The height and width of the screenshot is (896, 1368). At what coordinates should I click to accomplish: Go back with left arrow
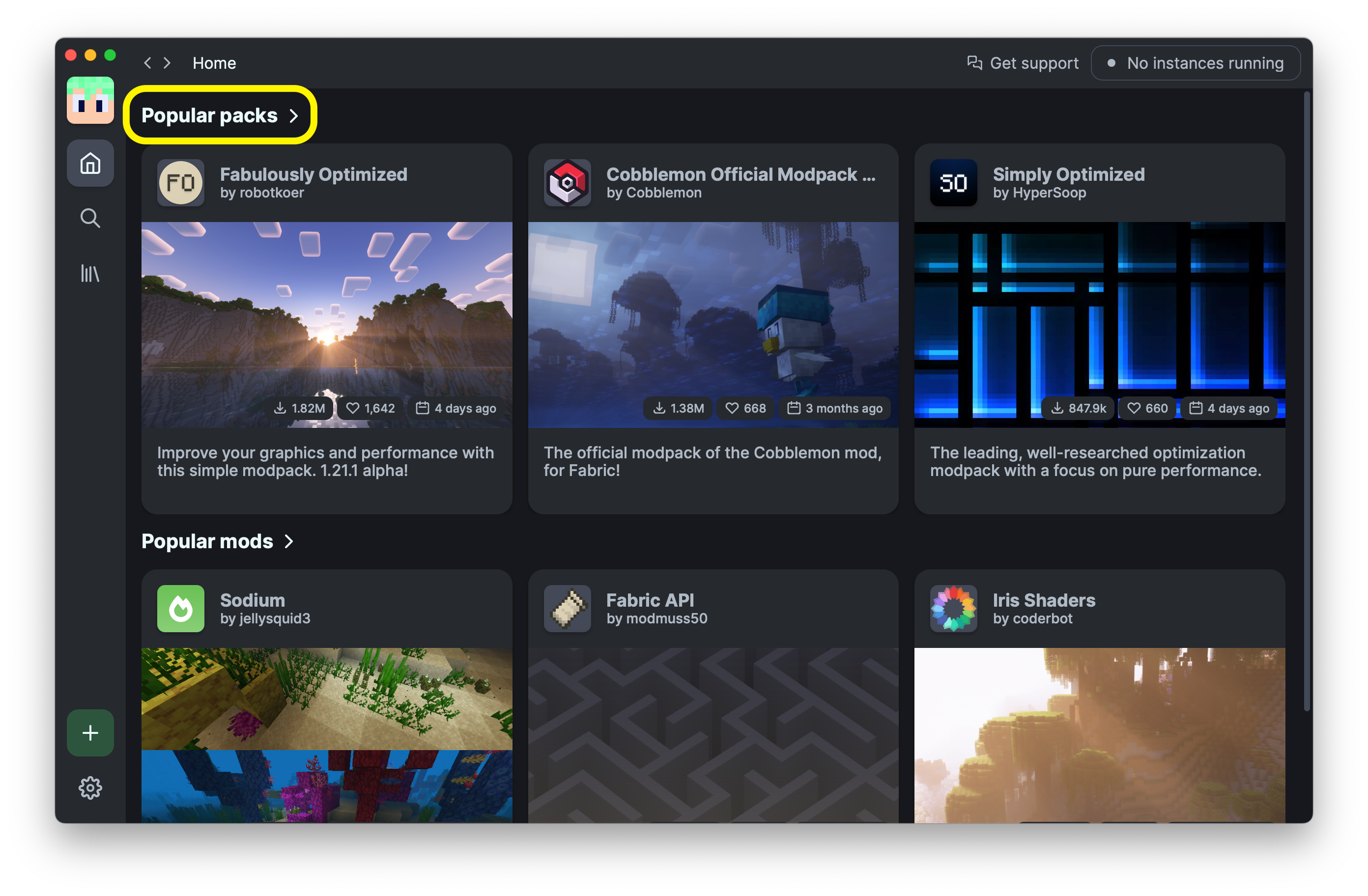(148, 63)
